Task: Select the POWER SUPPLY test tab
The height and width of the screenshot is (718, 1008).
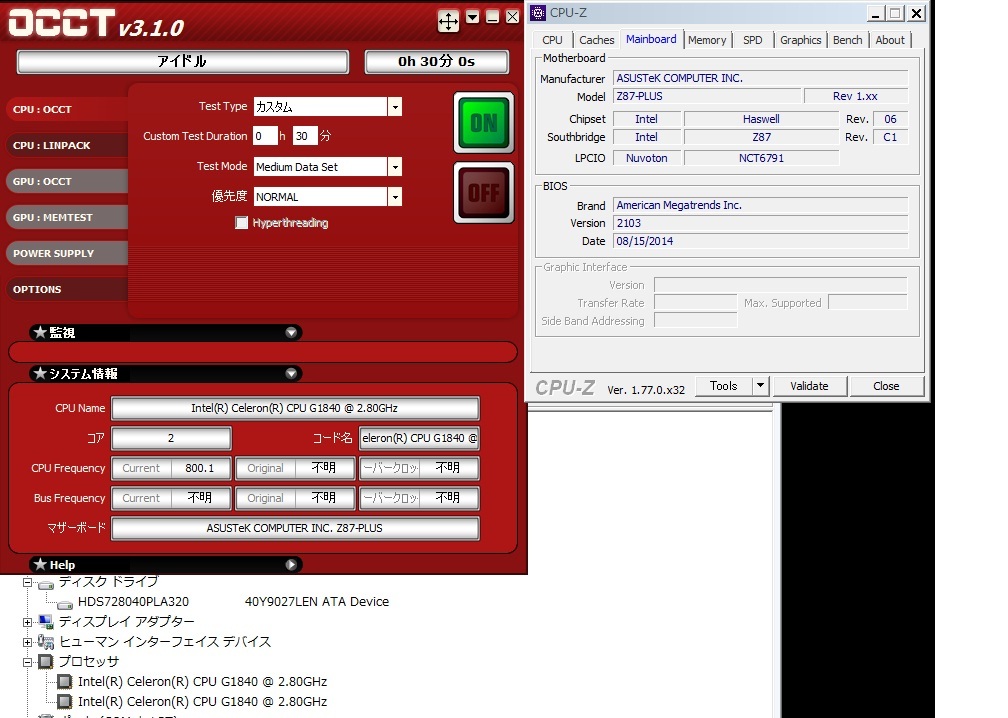Action: click(x=67, y=253)
